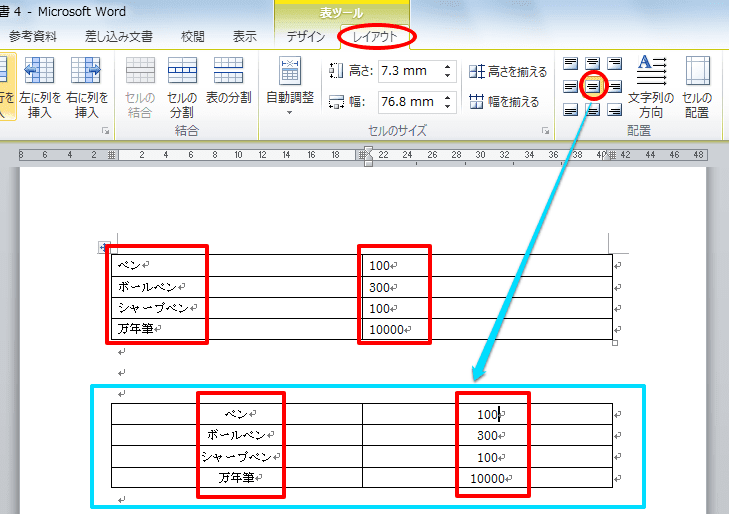This screenshot has height=514, width=729.
Task: Select align bottom center icon
Action: pos(592,110)
